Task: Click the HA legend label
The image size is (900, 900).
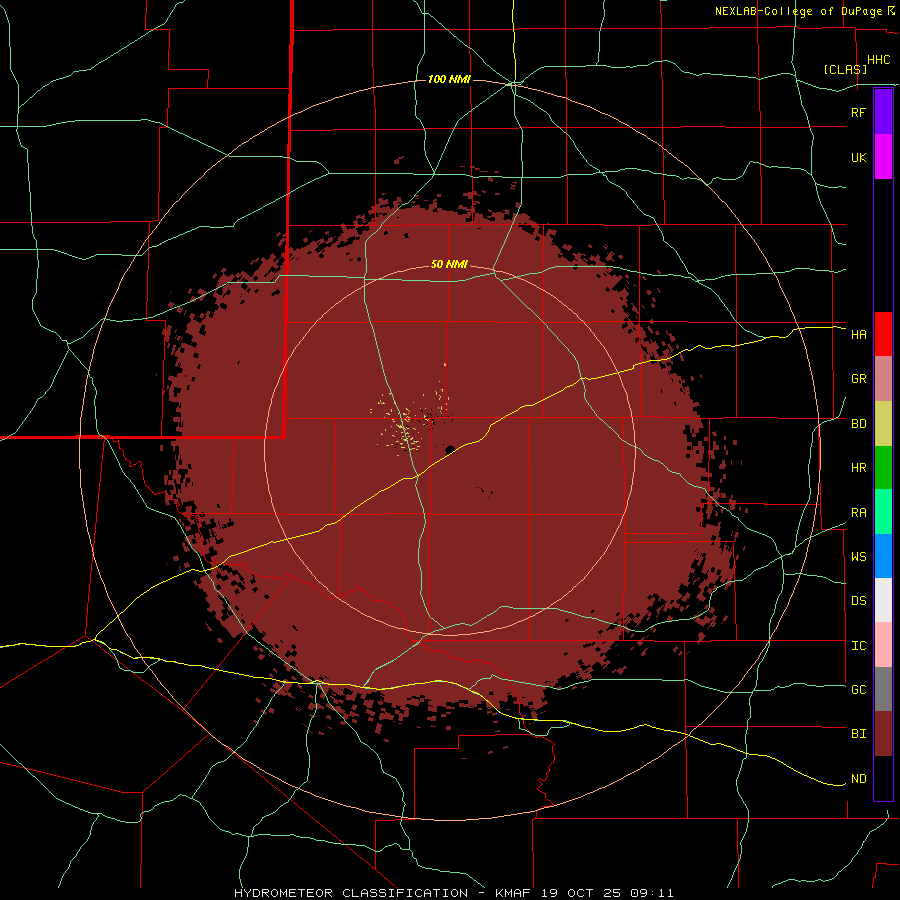Action: 858,334
